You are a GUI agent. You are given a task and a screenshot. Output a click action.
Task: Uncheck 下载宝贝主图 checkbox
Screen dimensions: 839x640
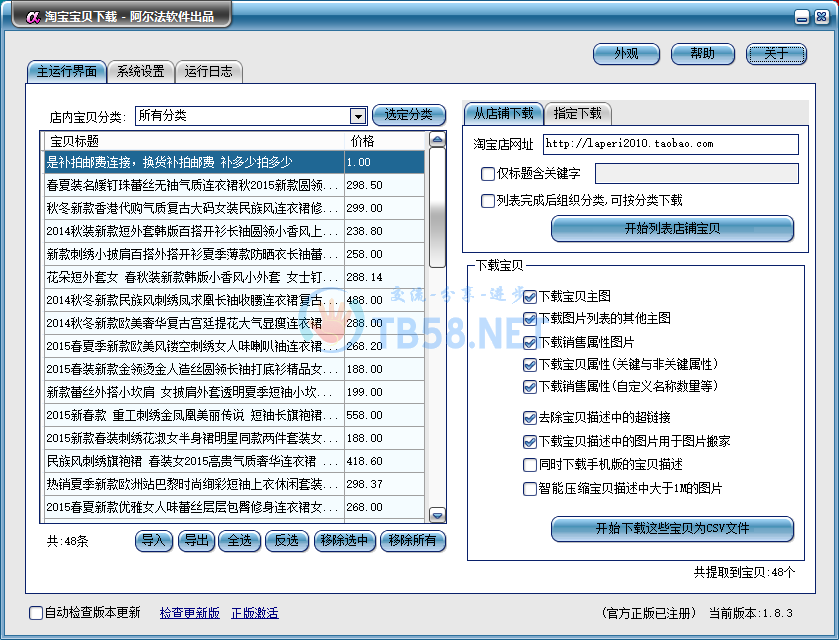(x=530, y=296)
